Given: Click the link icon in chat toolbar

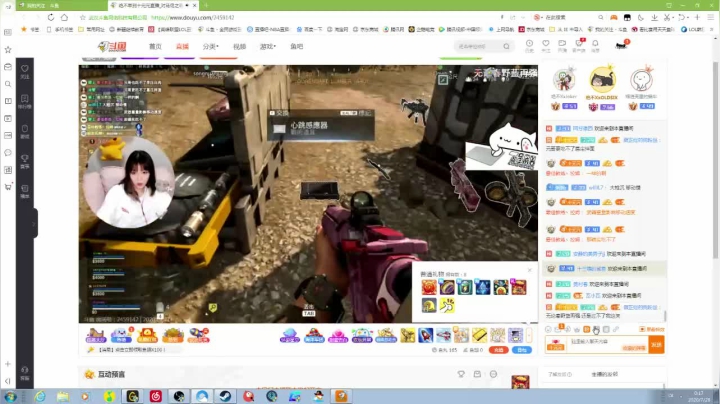Looking at the screenshot, I should [616, 329].
